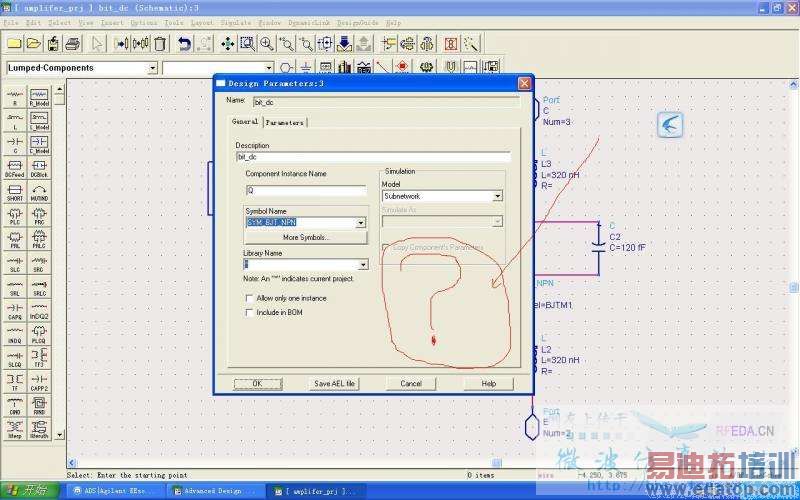Select the RIND palette component

(39, 405)
